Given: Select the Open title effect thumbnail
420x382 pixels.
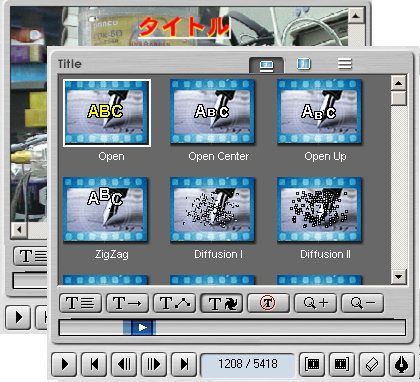Looking at the screenshot, I should [107, 113].
